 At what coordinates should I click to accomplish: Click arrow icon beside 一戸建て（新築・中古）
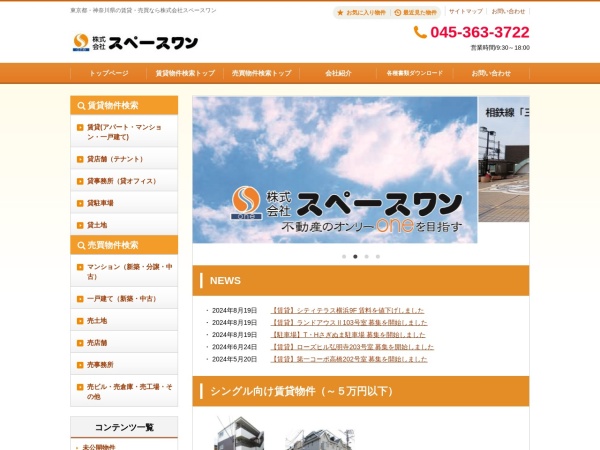pos(80,299)
